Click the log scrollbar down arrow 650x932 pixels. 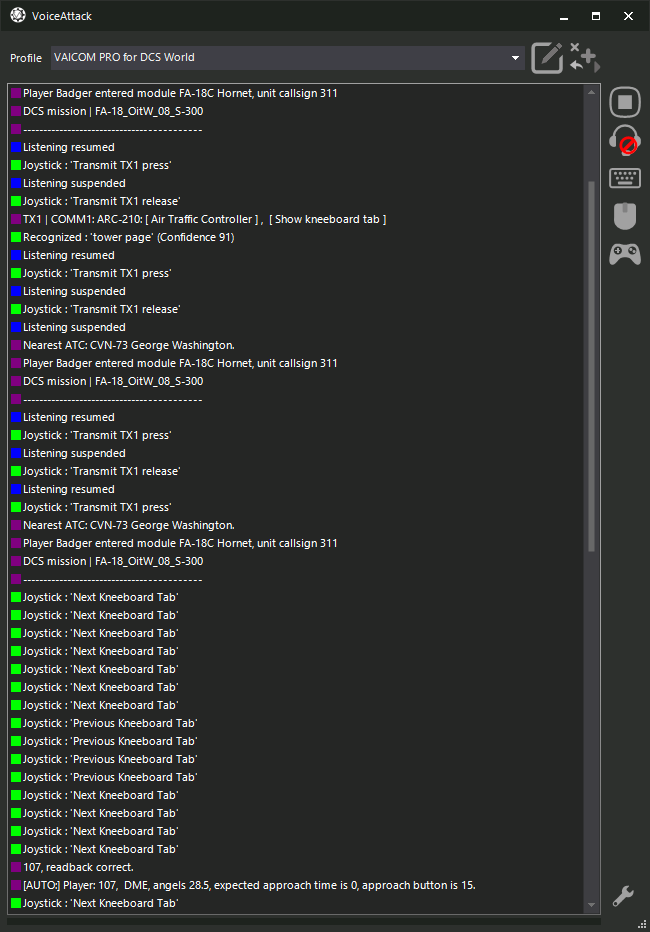[x=591, y=905]
